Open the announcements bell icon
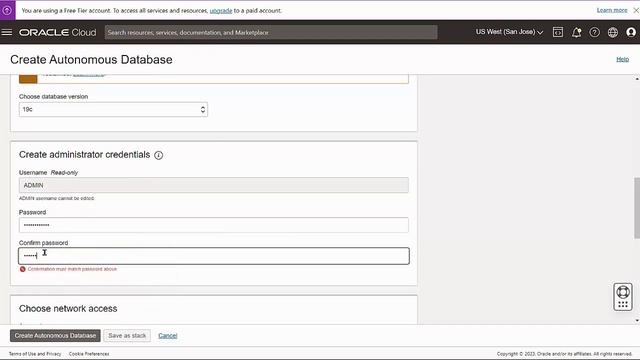 pyautogui.click(x=576, y=32)
